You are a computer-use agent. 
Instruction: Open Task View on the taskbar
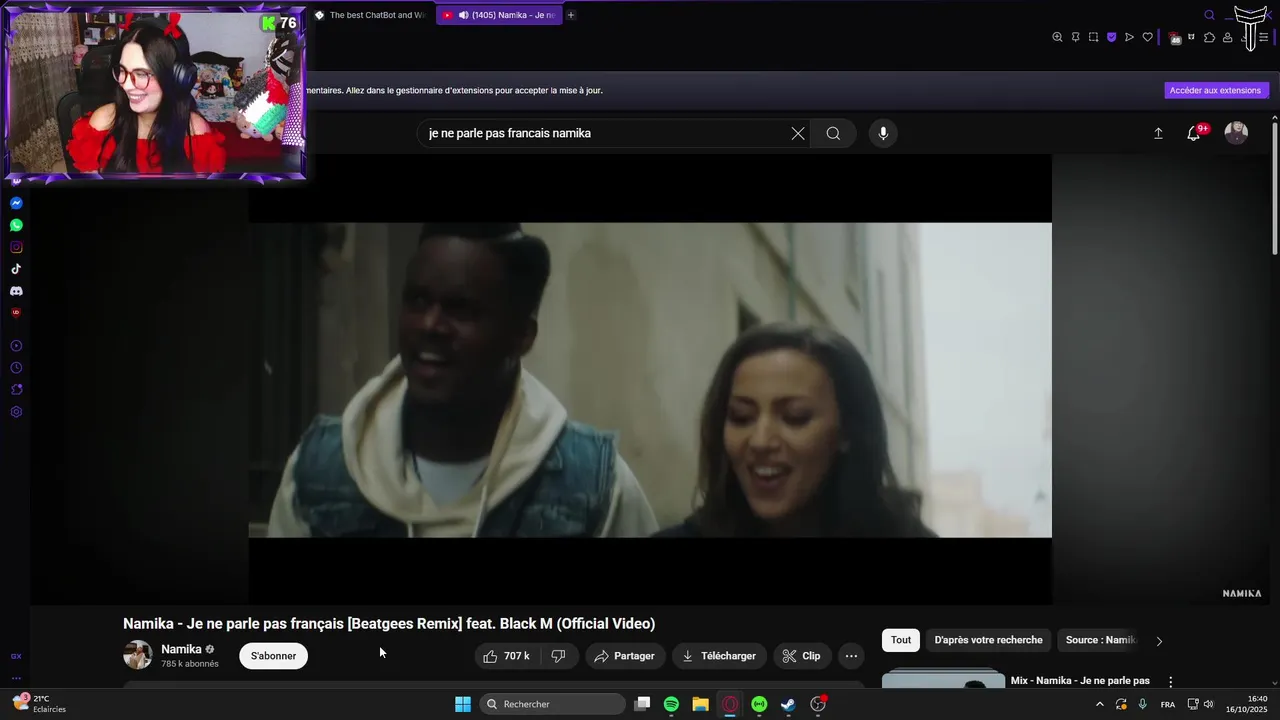click(643, 704)
